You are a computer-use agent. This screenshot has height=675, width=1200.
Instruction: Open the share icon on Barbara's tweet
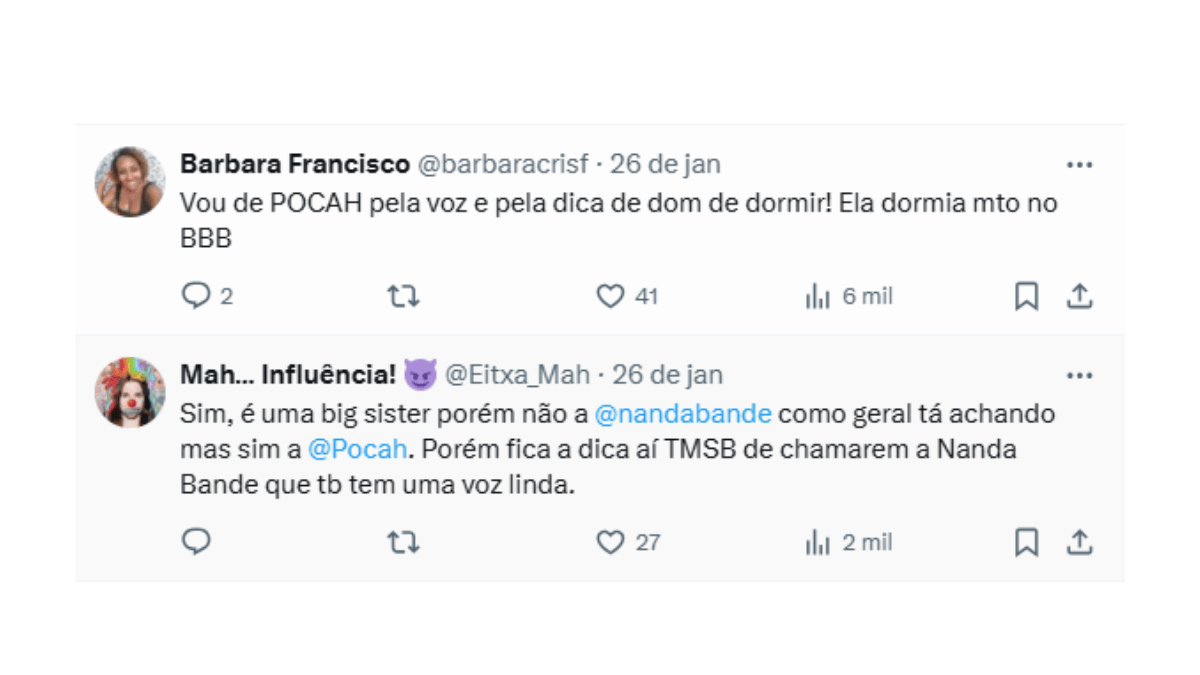1079,296
